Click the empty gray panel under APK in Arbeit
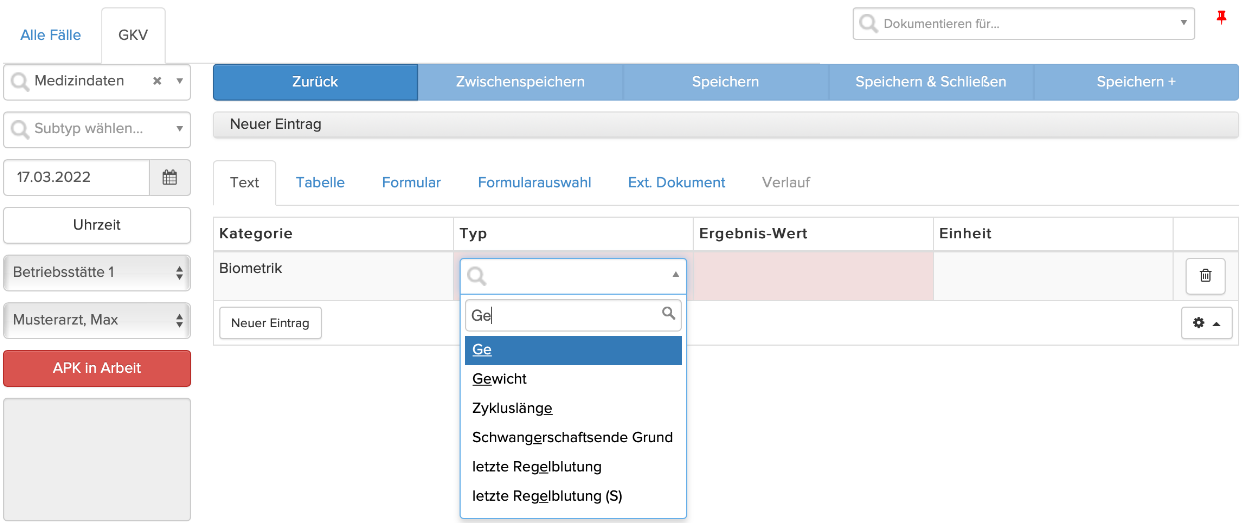Image resolution: width=1244 pixels, height=523 pixels. coord(97,459)
